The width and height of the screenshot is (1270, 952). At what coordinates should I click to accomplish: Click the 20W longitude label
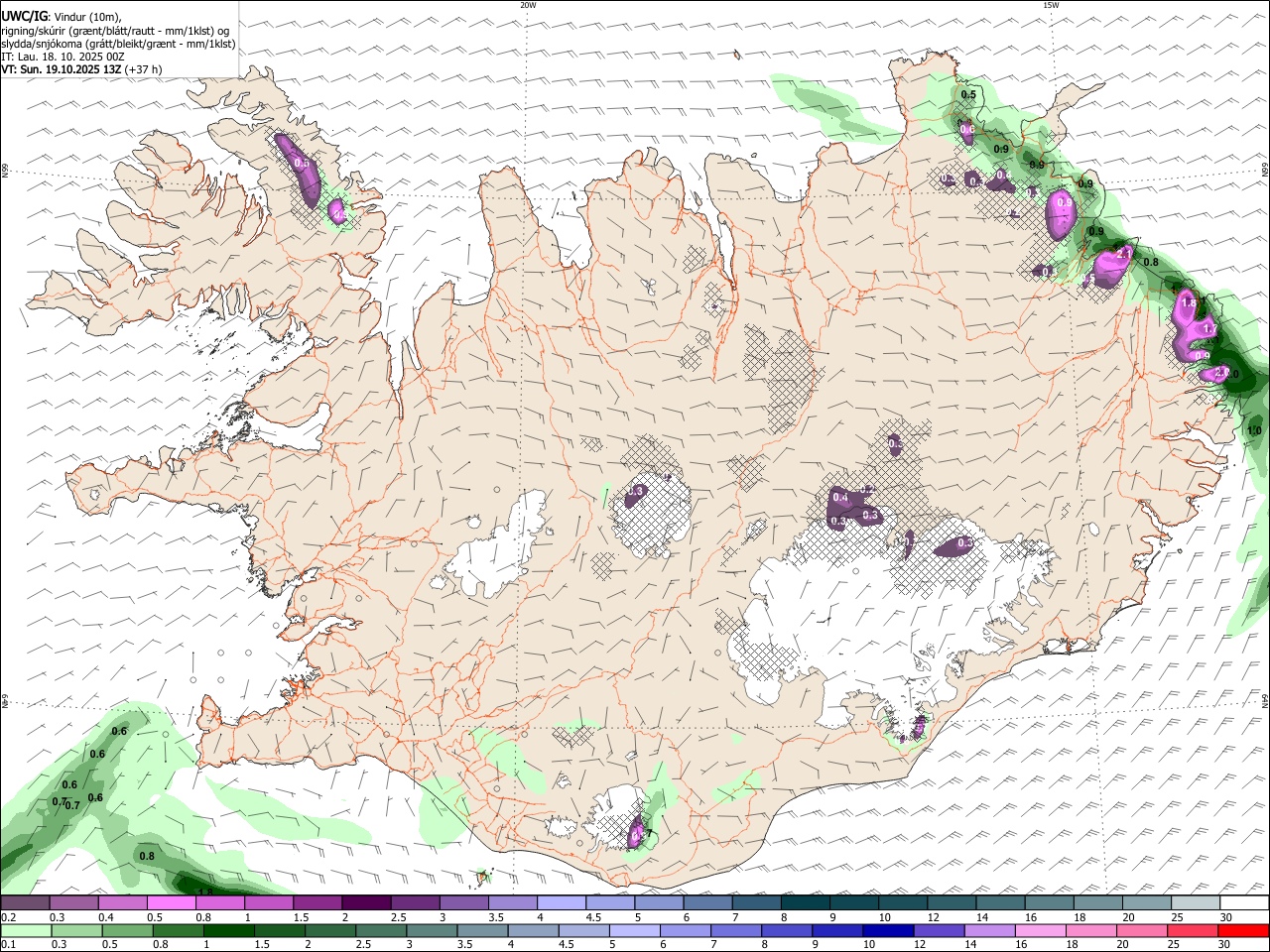(x=528, y=5)
